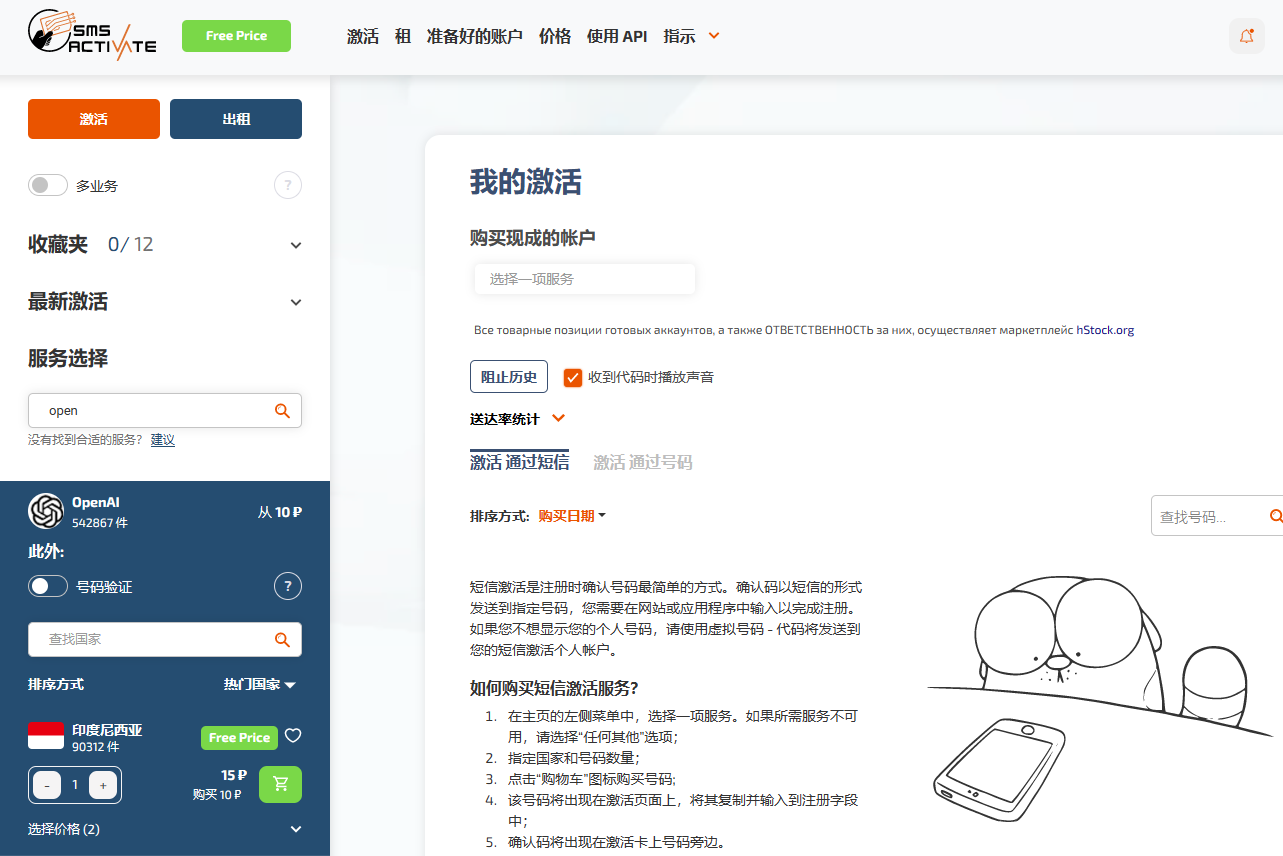The height and width of the screenshot is (856, 1283).
Task: Toggle the 号码验证 switch
Action: 48,586
